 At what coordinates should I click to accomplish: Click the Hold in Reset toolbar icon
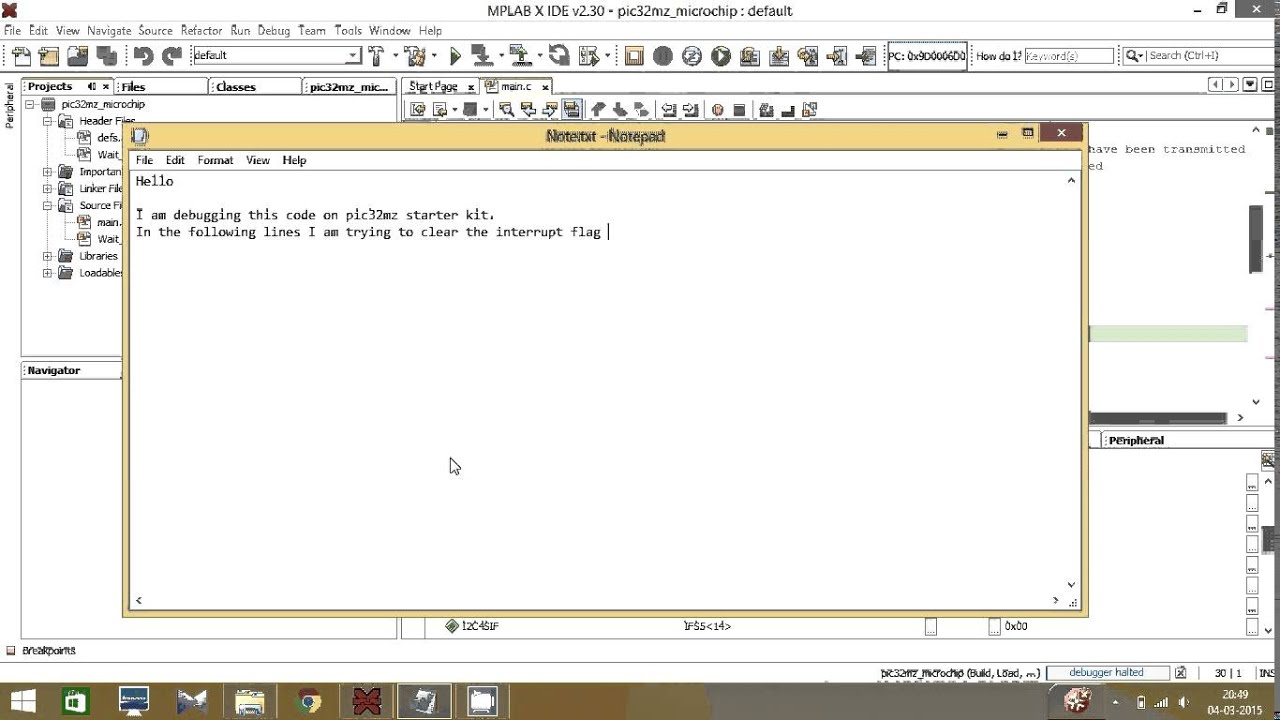(559, 56)
